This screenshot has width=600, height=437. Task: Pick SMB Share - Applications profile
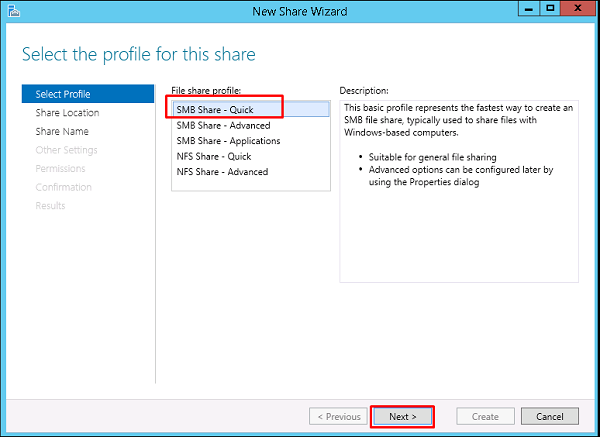click(228, 141)
